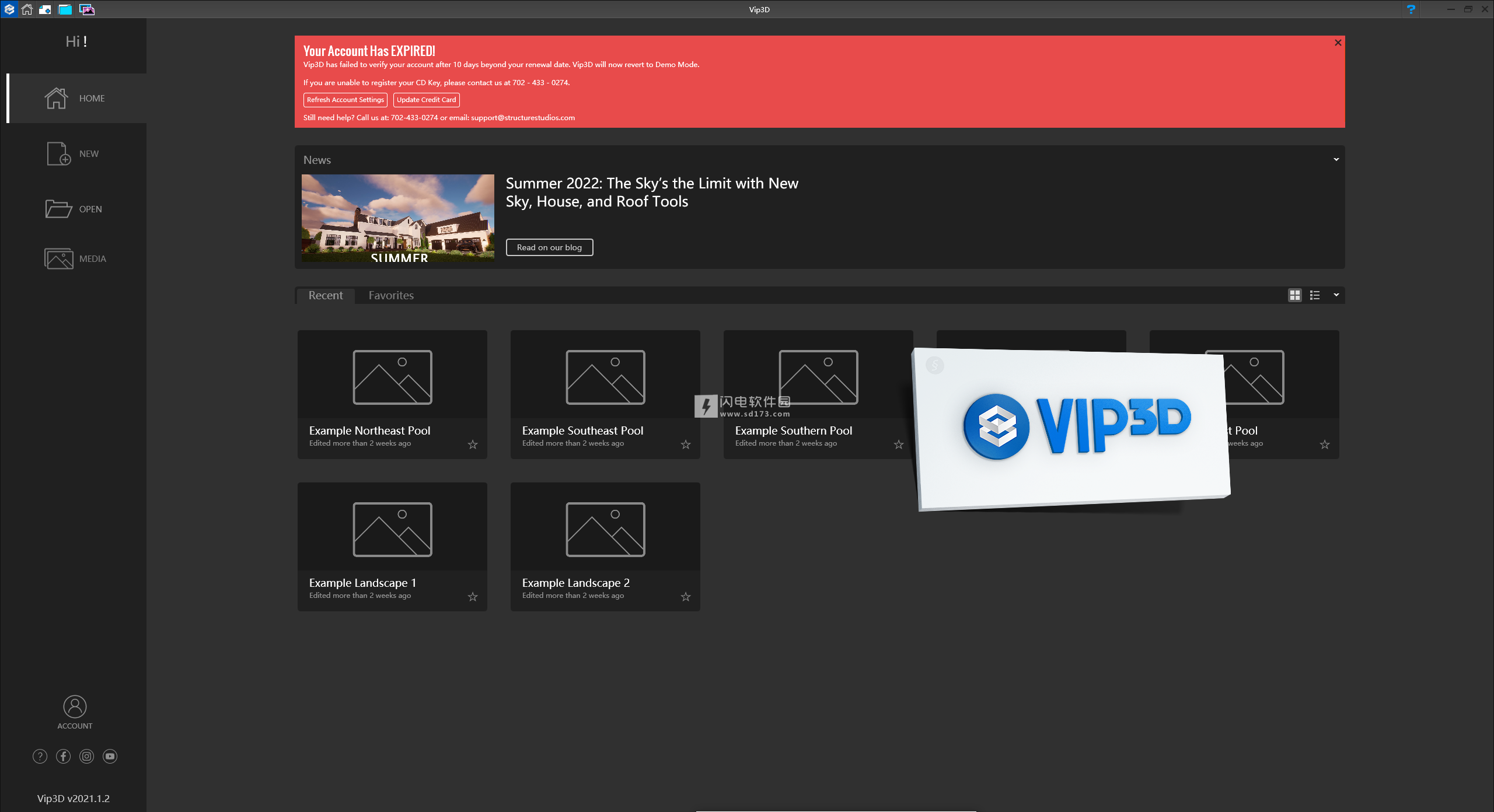Click the new project icon in title bar
This screenshot has width=1494, height=812.
(45, 9)
